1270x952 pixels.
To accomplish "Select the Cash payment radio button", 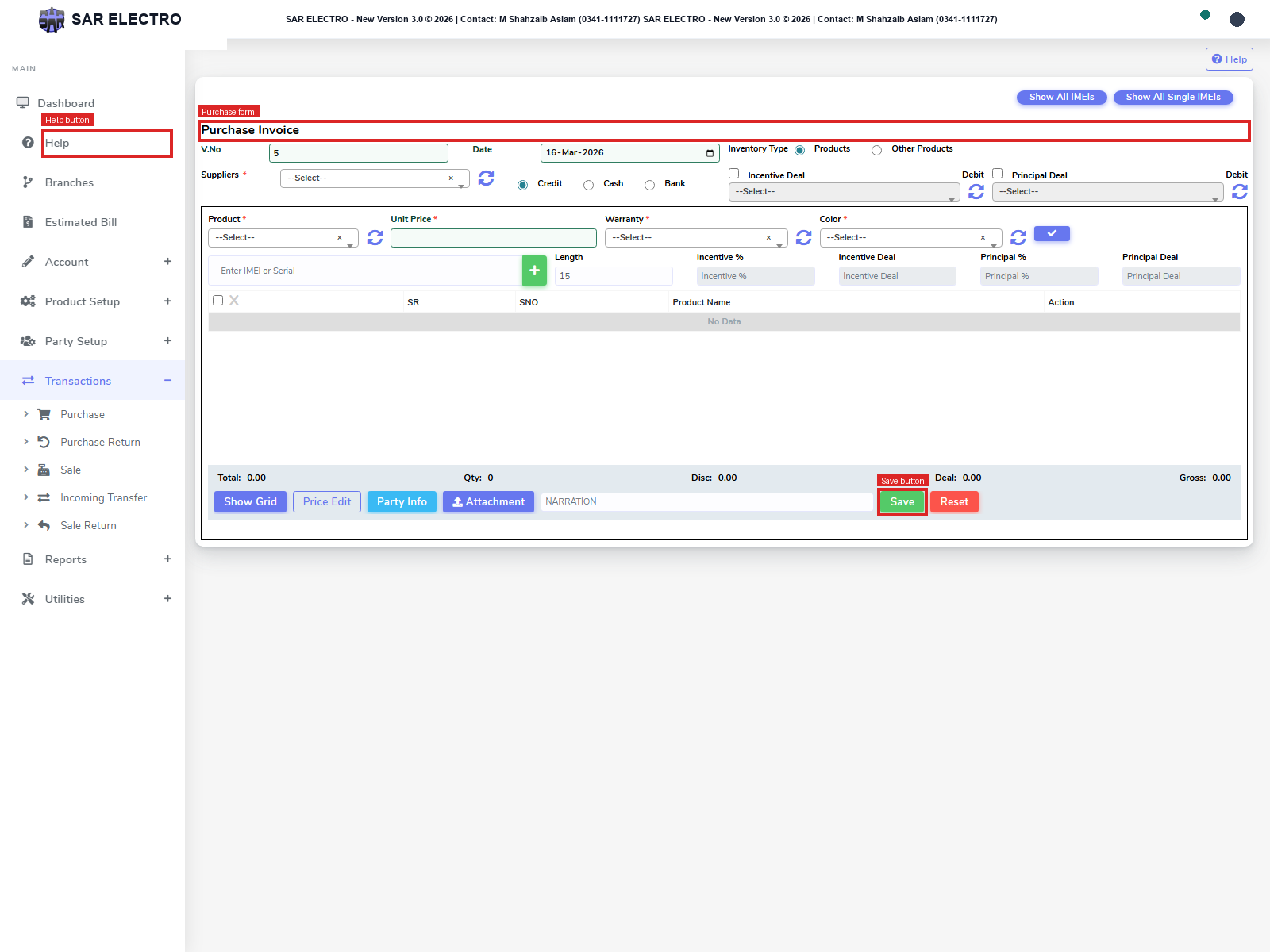I will 588,185.
